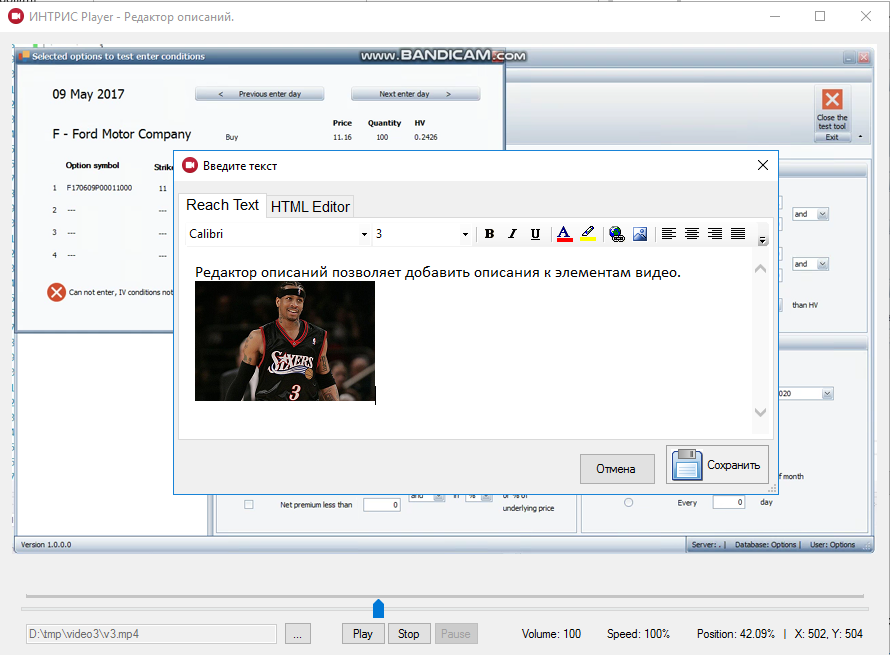Click the video file path field
The height and width of the screenshot is (655, 890).
(151, 634)
